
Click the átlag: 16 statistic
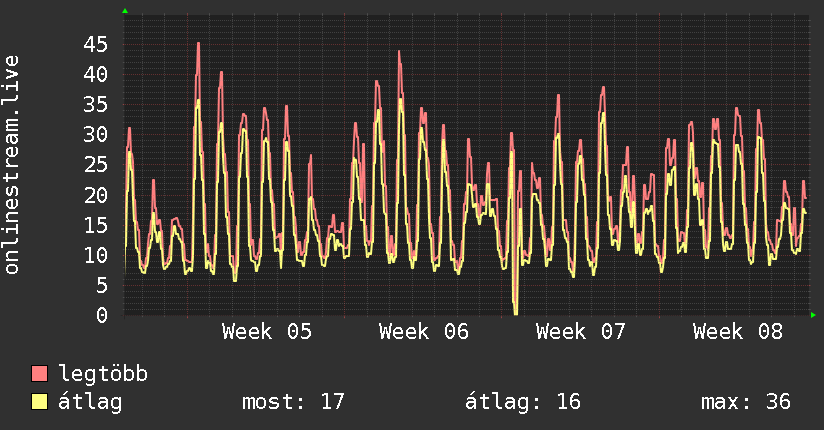(x=523, y=402)
